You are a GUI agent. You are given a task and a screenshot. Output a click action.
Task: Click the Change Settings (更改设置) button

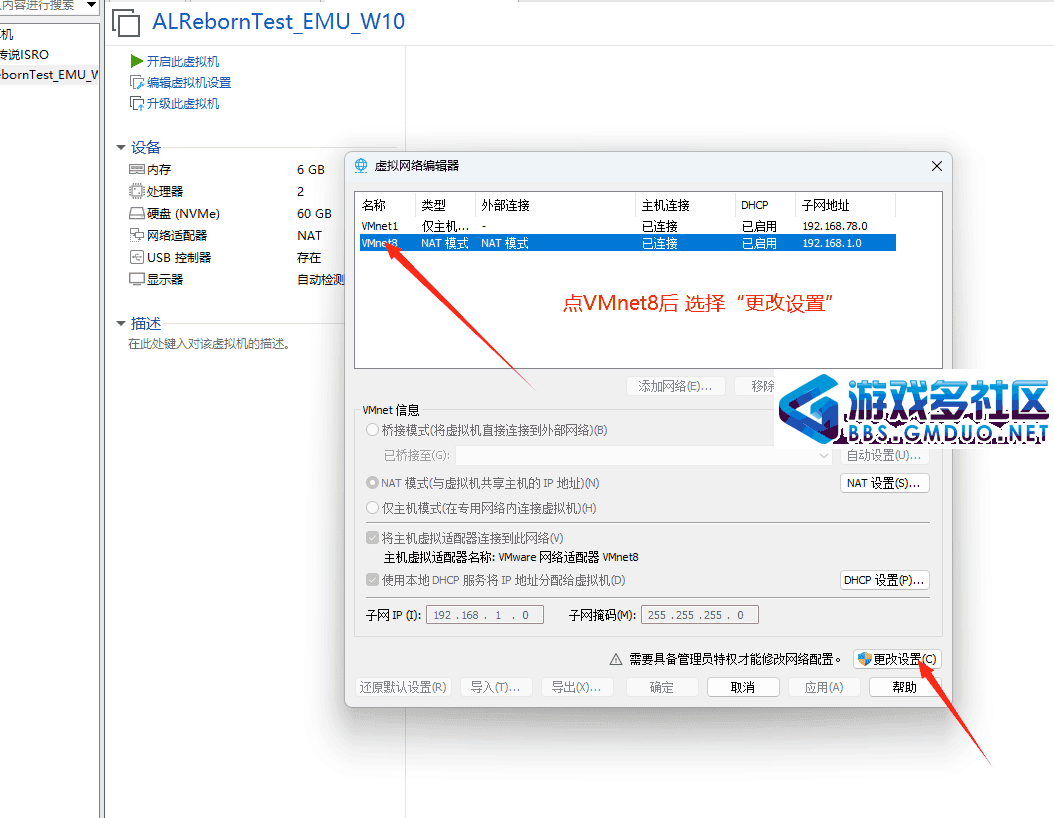coord(897,659)
